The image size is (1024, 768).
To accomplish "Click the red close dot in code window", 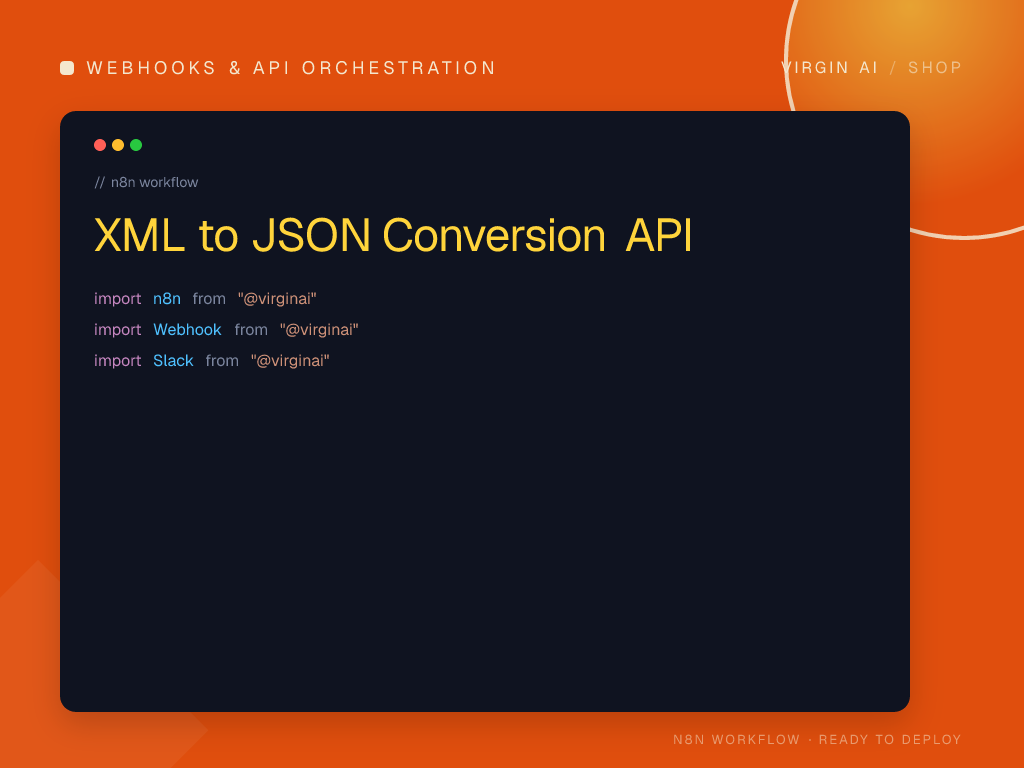I will (100, 145).
